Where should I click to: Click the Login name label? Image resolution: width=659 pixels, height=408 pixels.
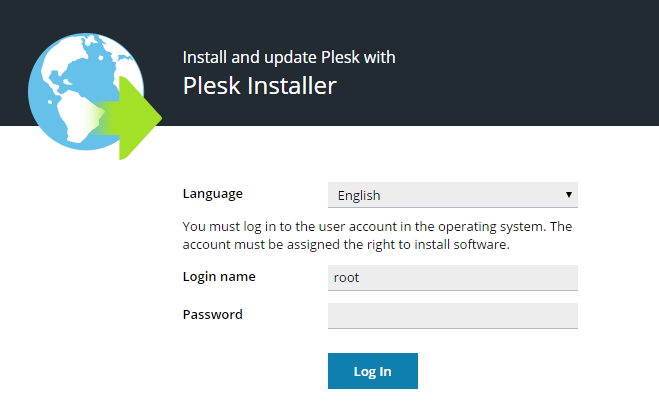click(x=219, y=276)
